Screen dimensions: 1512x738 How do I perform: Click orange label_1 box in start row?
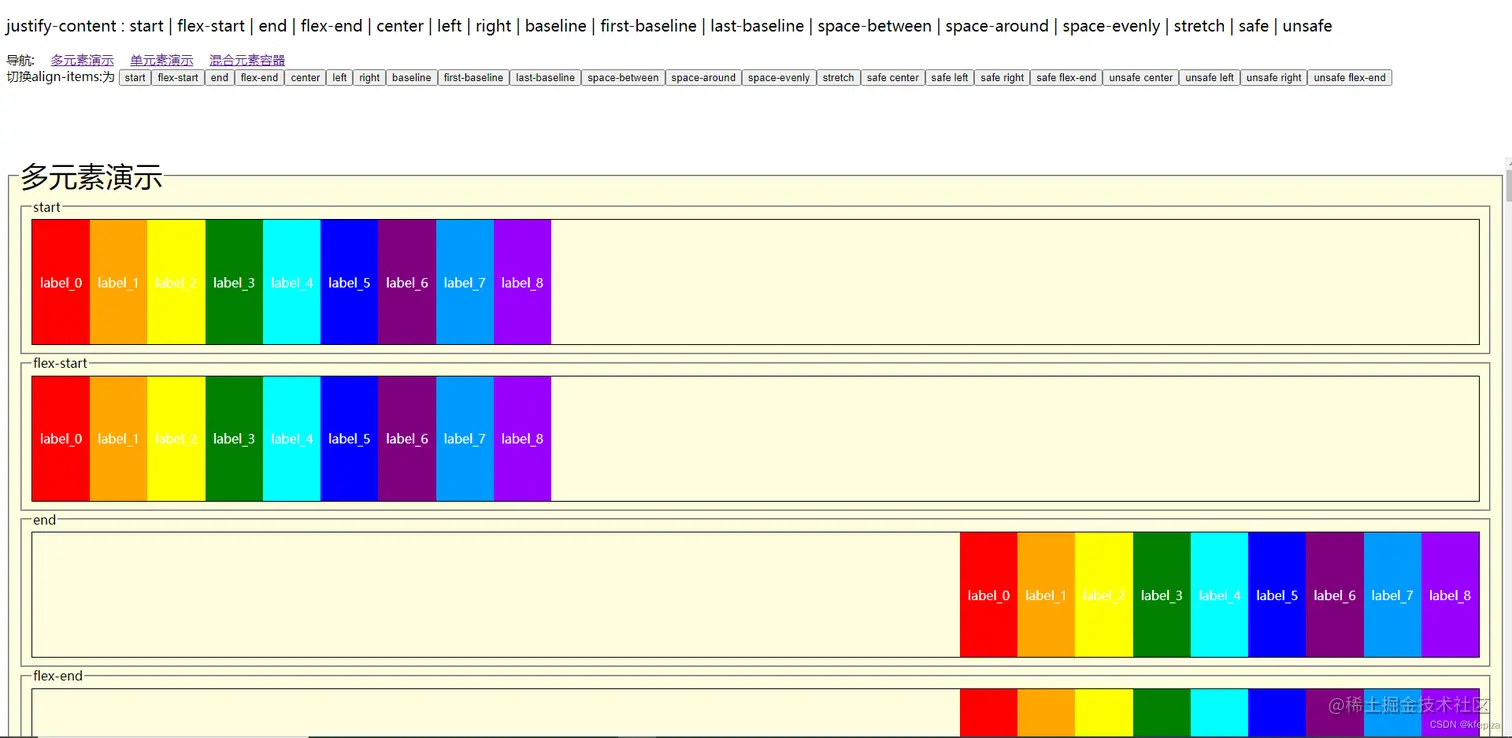[118, 282]
